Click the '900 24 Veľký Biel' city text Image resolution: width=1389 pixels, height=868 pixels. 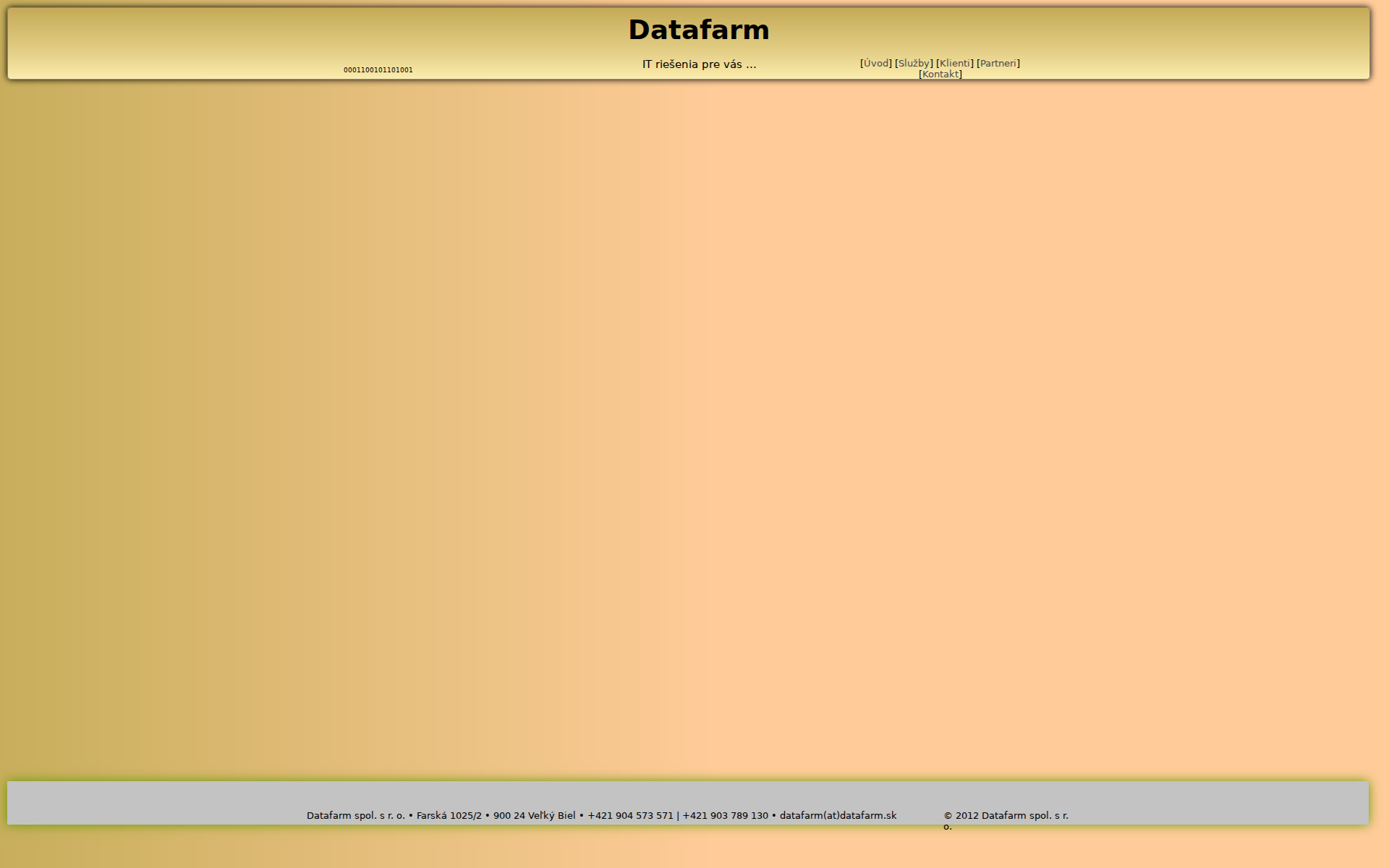click(534, 814)
